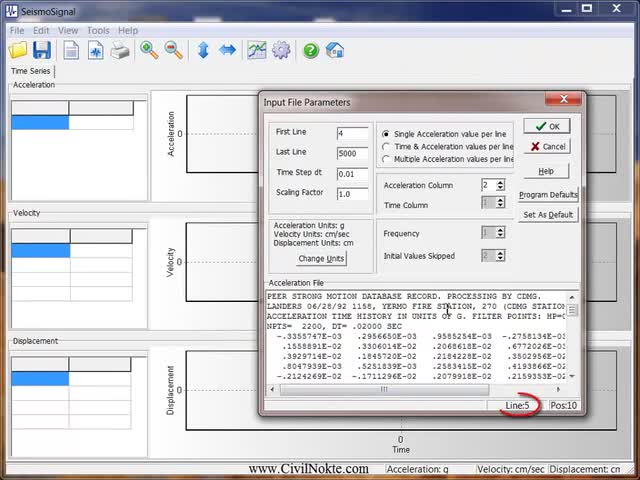Click the LANDERS 06/28/92 line
The width and height of the screenshot is (640, 480).
[416, 306]
